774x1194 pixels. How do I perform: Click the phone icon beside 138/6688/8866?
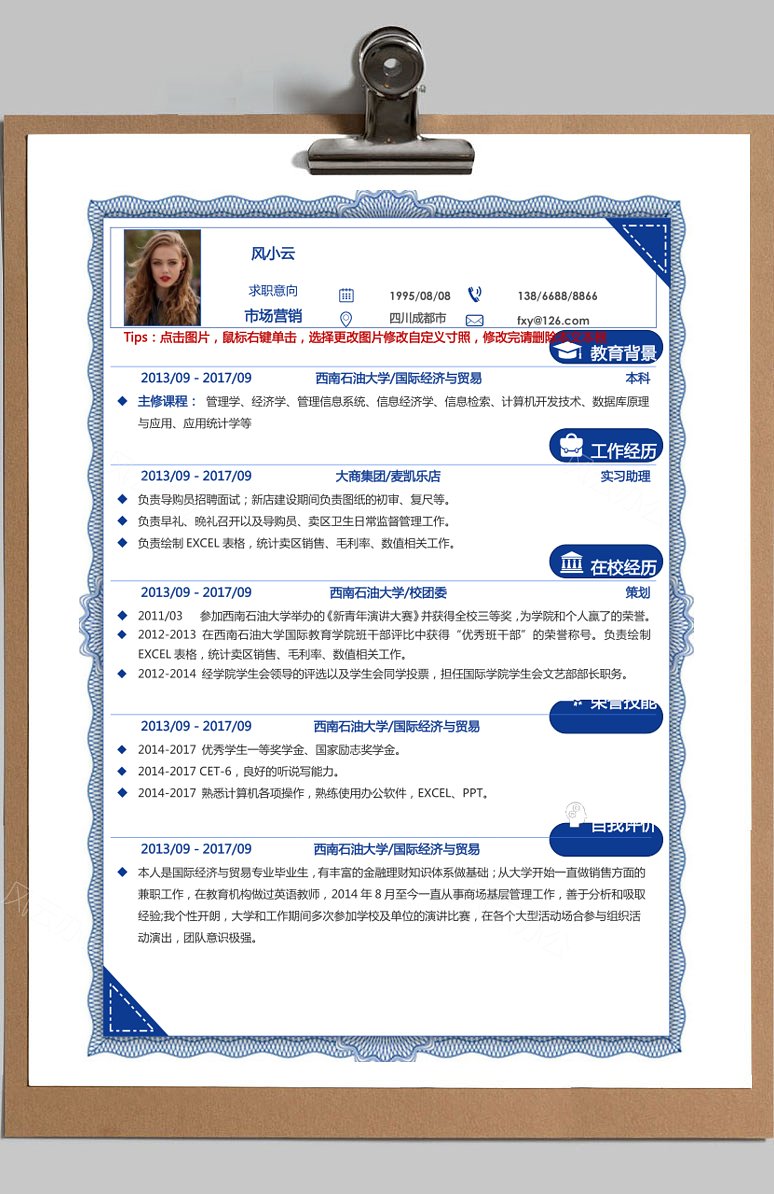point(475,294)
